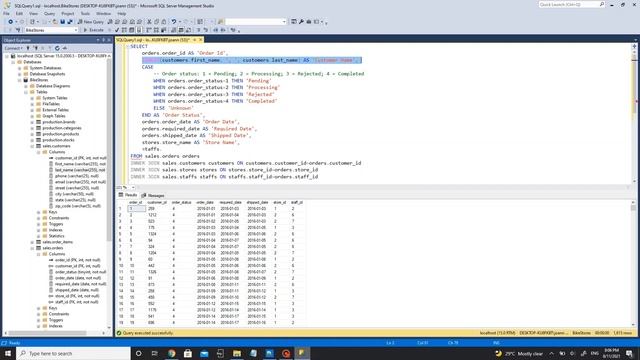Click the toolbar search combo box

pyautogui.click(x=256, y=22)
